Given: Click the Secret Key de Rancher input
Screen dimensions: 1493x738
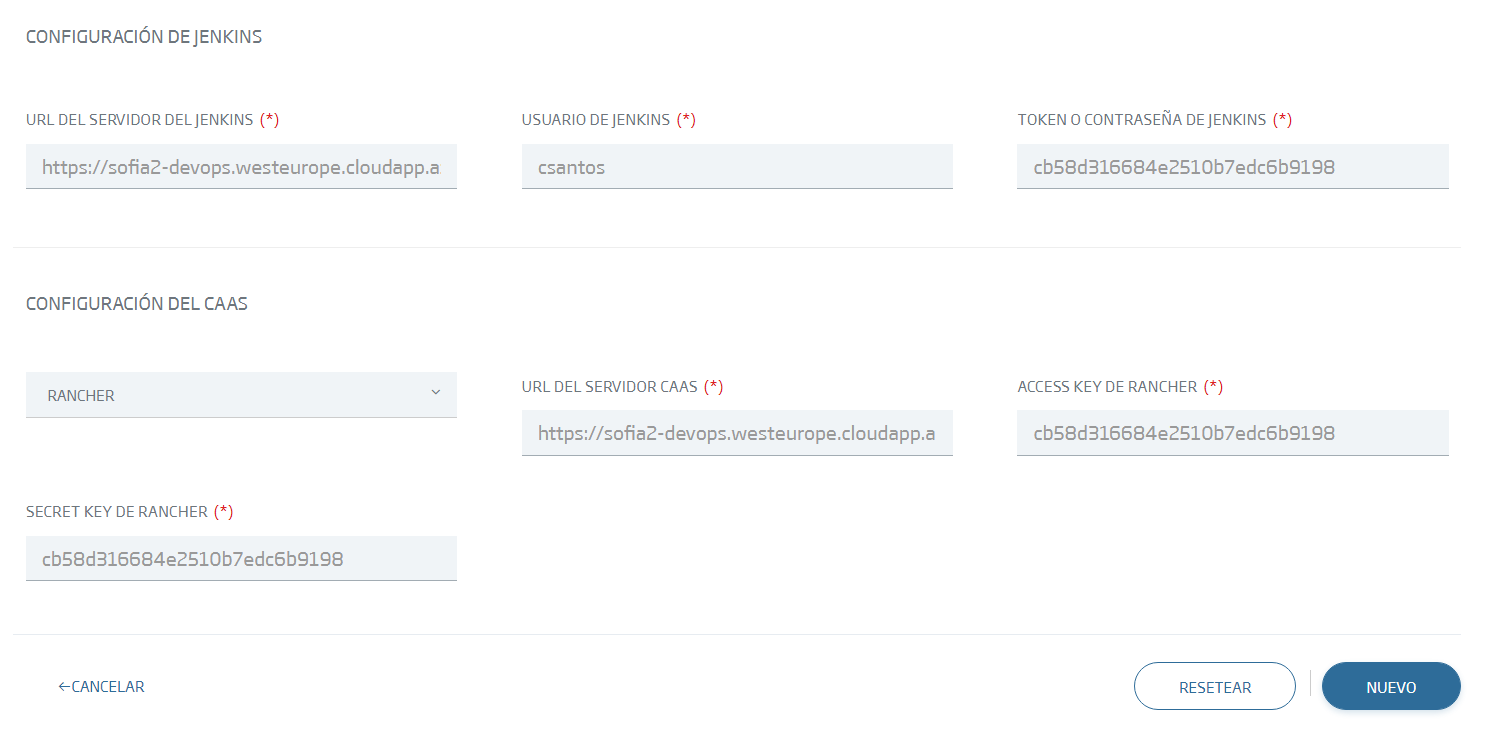Looking at the screenshot, I should click(x=241, y=559).
